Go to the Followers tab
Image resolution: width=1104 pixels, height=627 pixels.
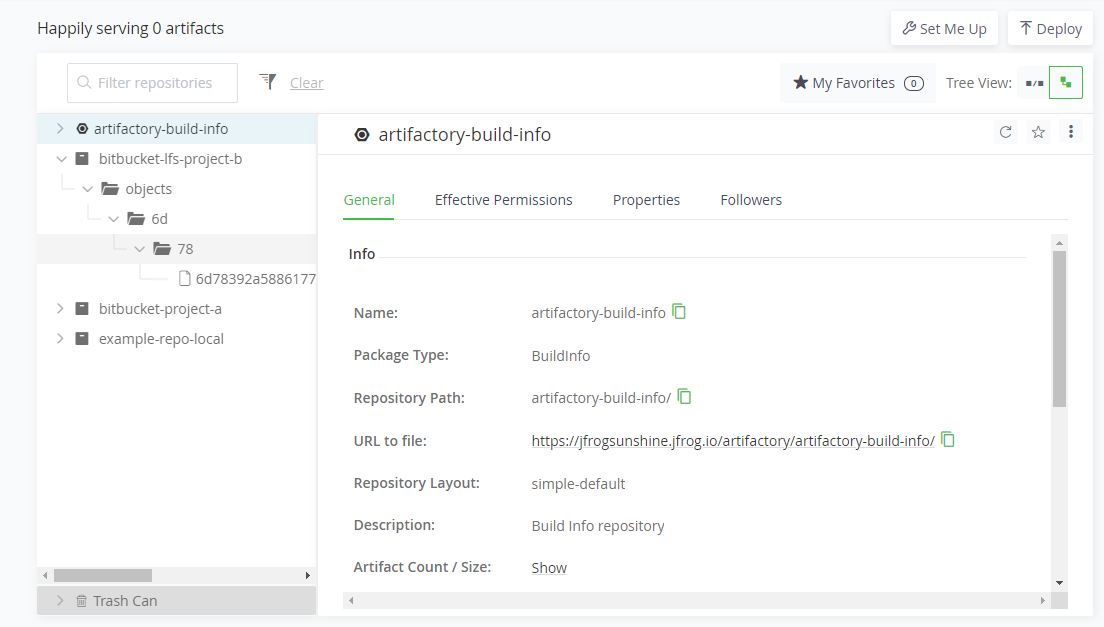coord(751,200)
